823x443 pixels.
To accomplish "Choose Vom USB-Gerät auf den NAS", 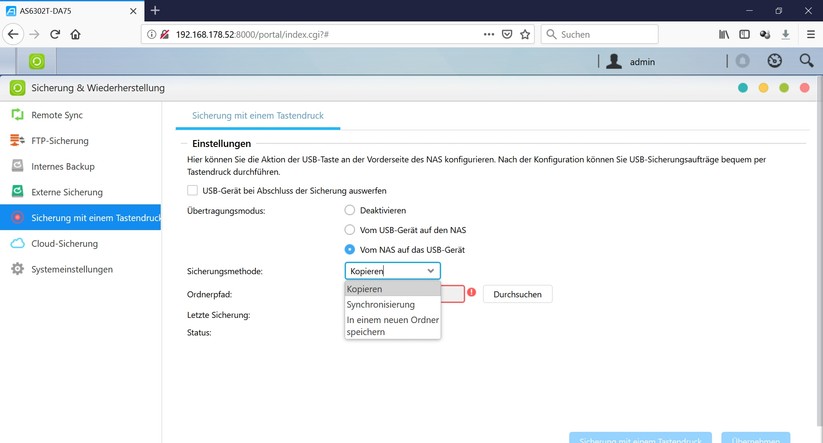I will [x=350, y=230].
